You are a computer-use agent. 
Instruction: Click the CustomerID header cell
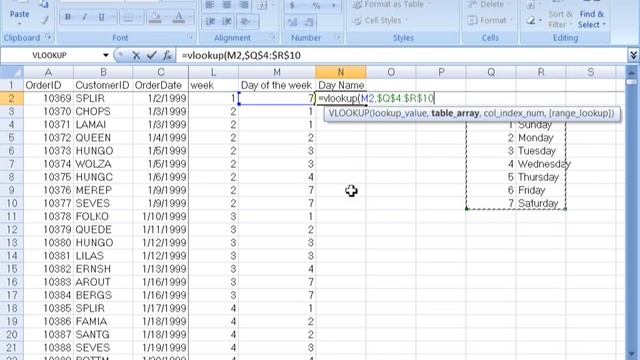103,85
